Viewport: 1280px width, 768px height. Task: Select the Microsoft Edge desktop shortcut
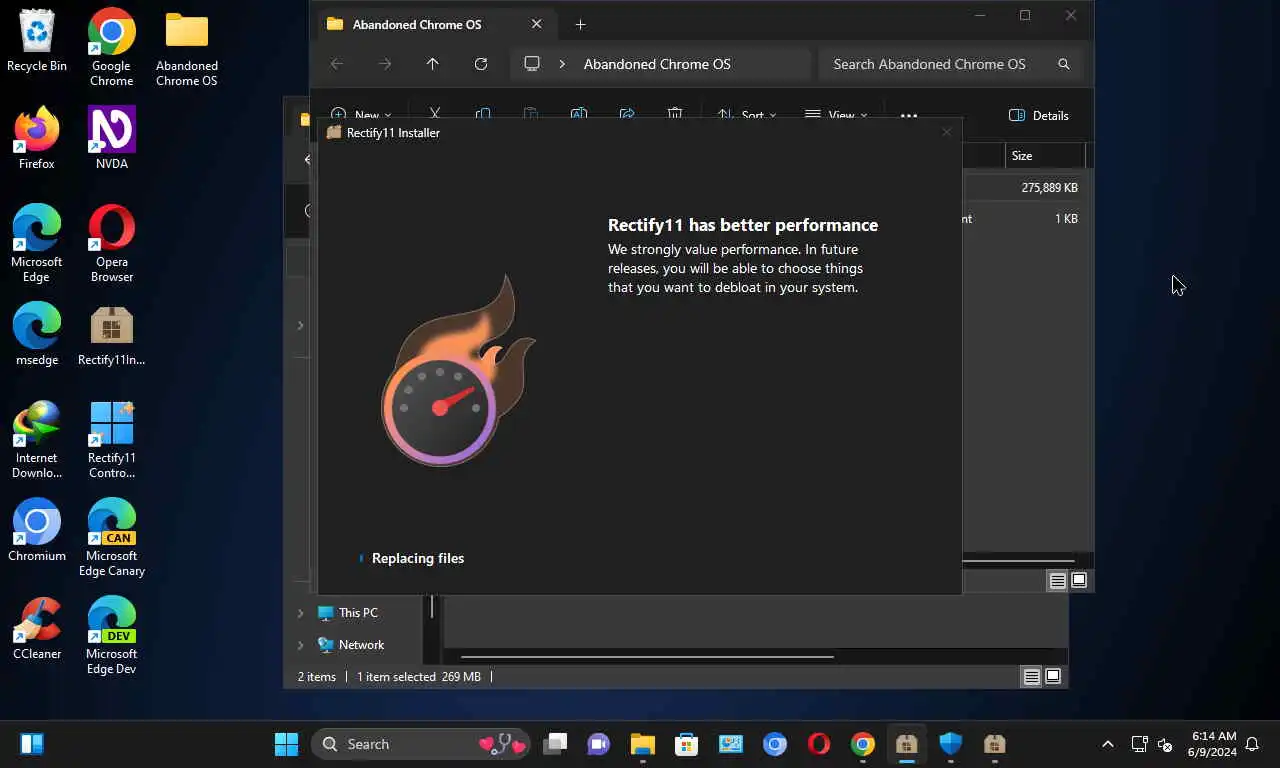pos(37,244)
